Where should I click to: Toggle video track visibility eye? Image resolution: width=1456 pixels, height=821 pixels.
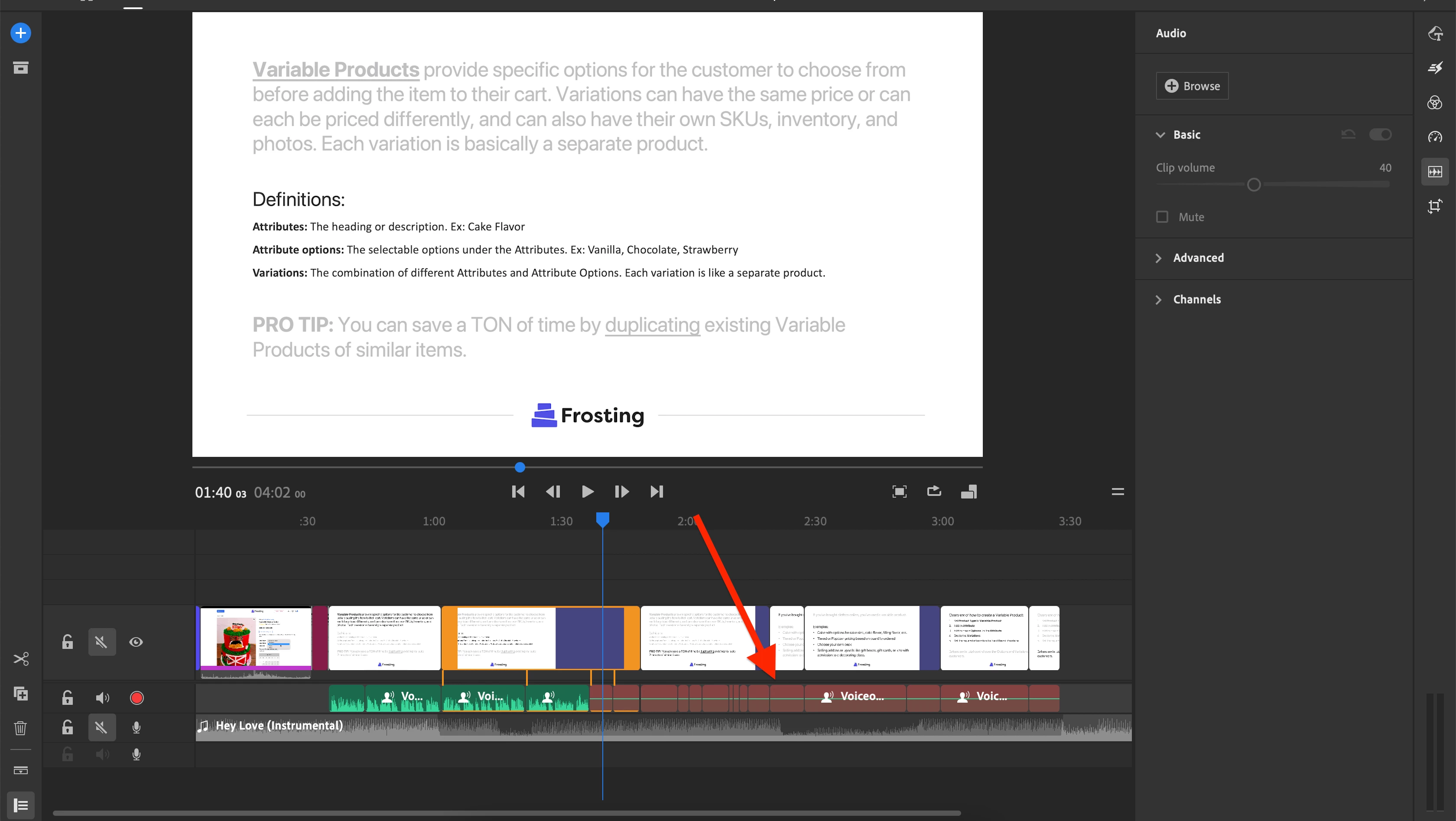click(x=136, y=642)
